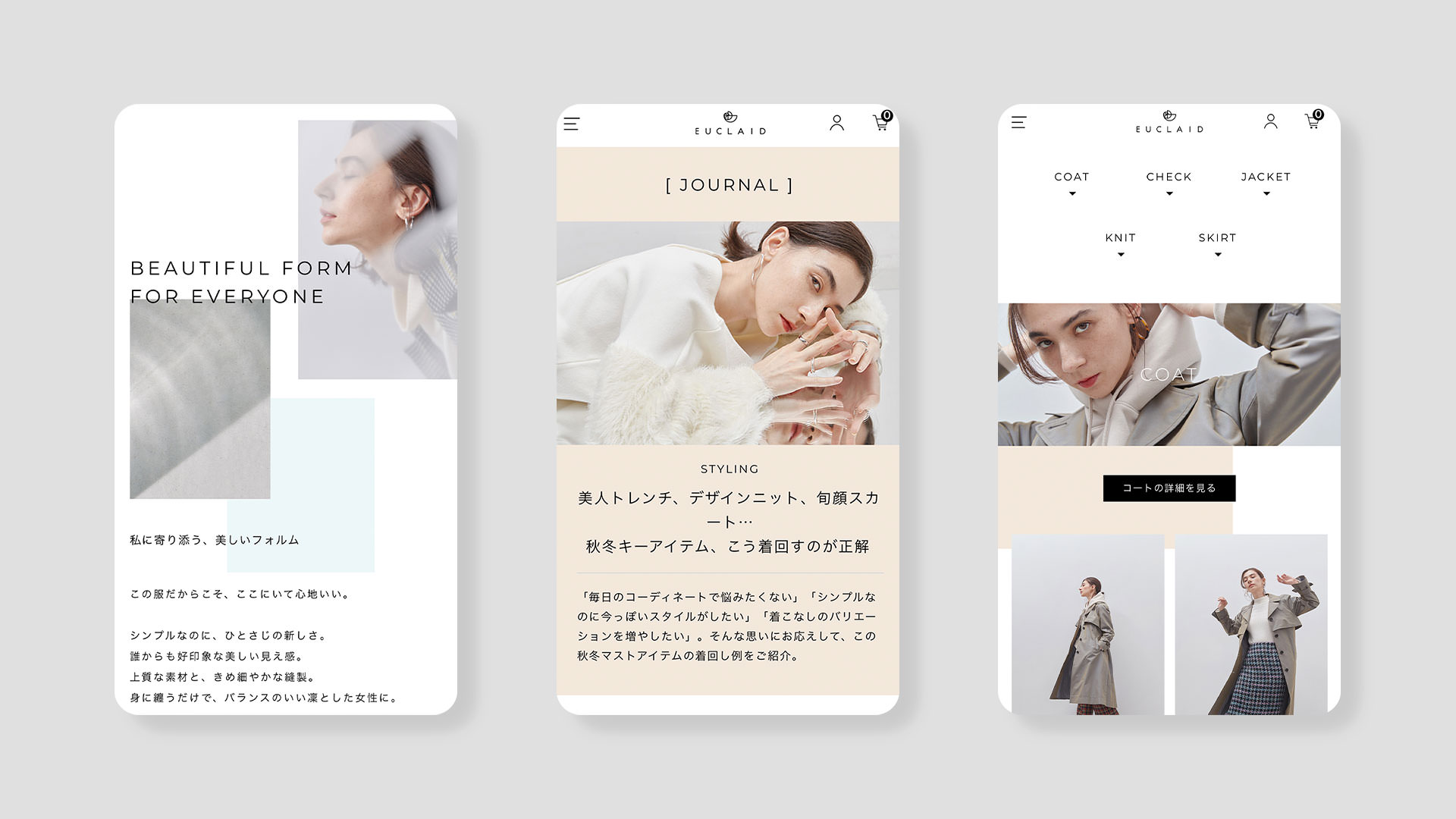Screen dimensions: 1456x819
Task: Toggle the KNIT category expander
Action: [x=1120, y=253]
